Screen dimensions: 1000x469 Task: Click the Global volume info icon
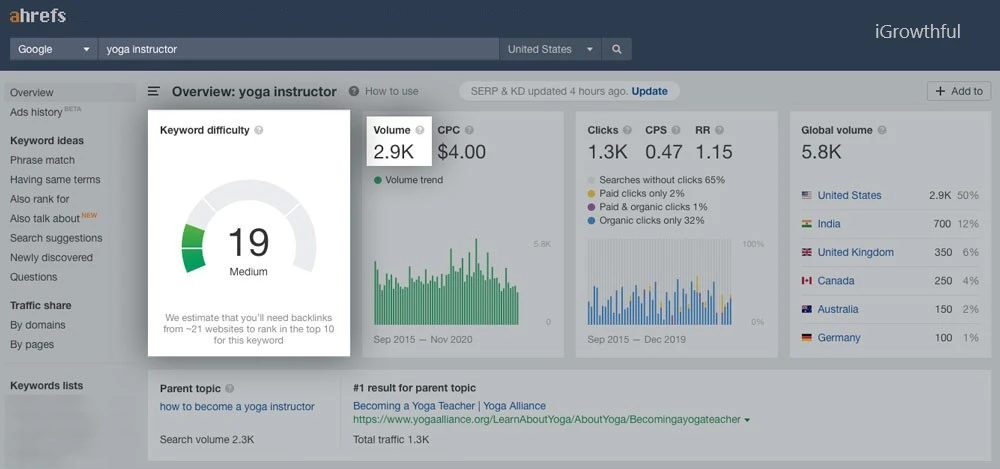pos(882,130)
